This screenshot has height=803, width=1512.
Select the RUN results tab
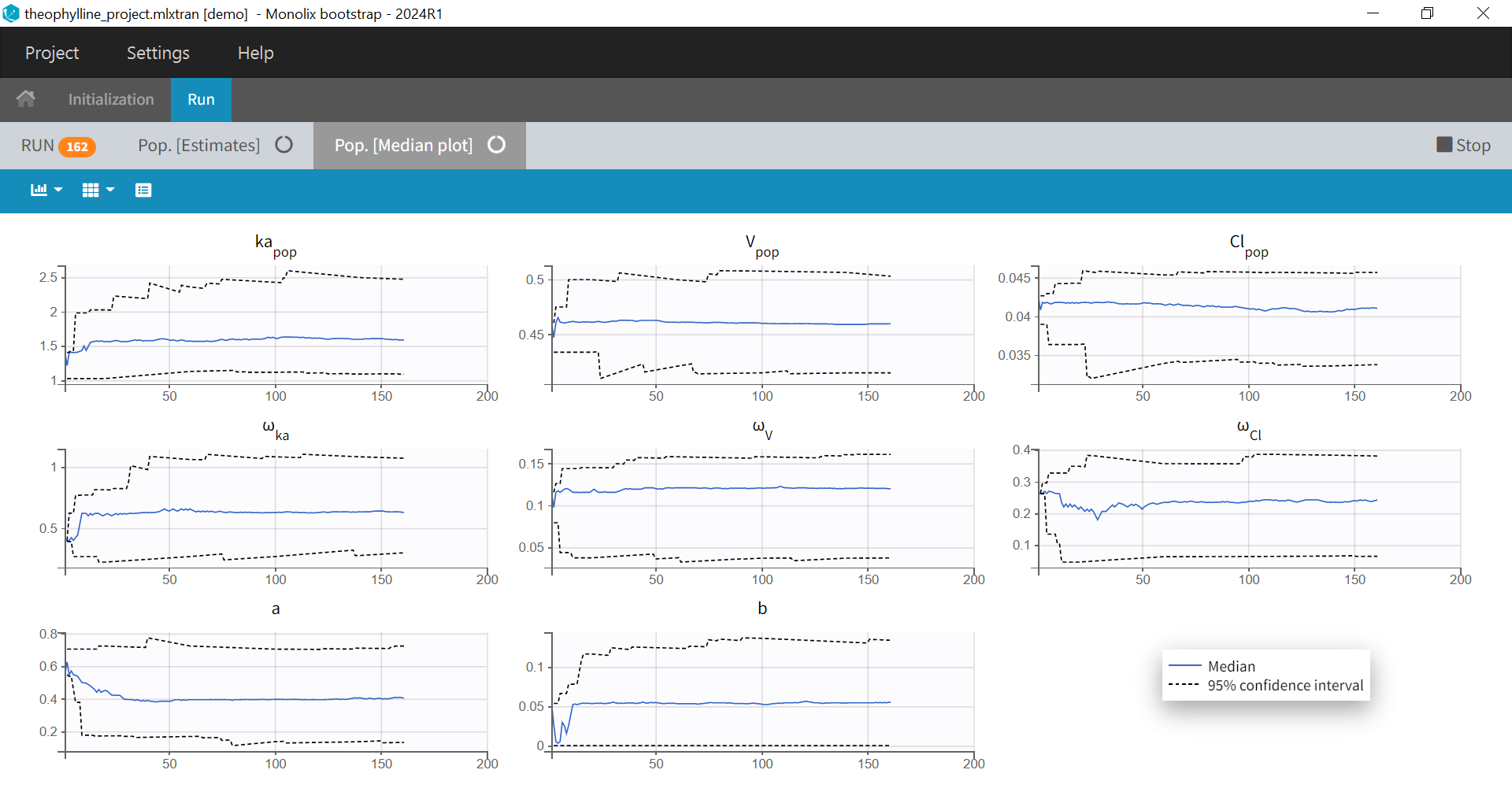[x=37, y=146]
